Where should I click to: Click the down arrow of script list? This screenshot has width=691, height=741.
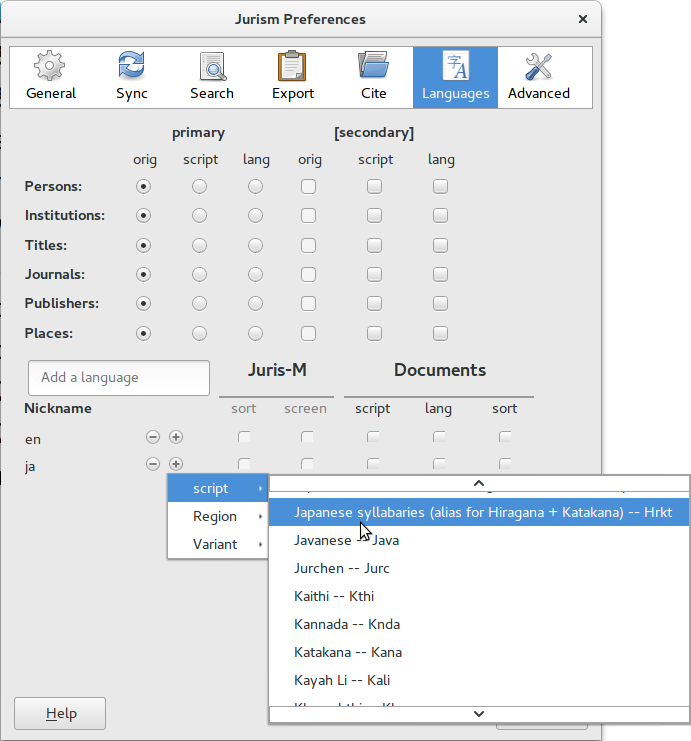pos(479,714)
